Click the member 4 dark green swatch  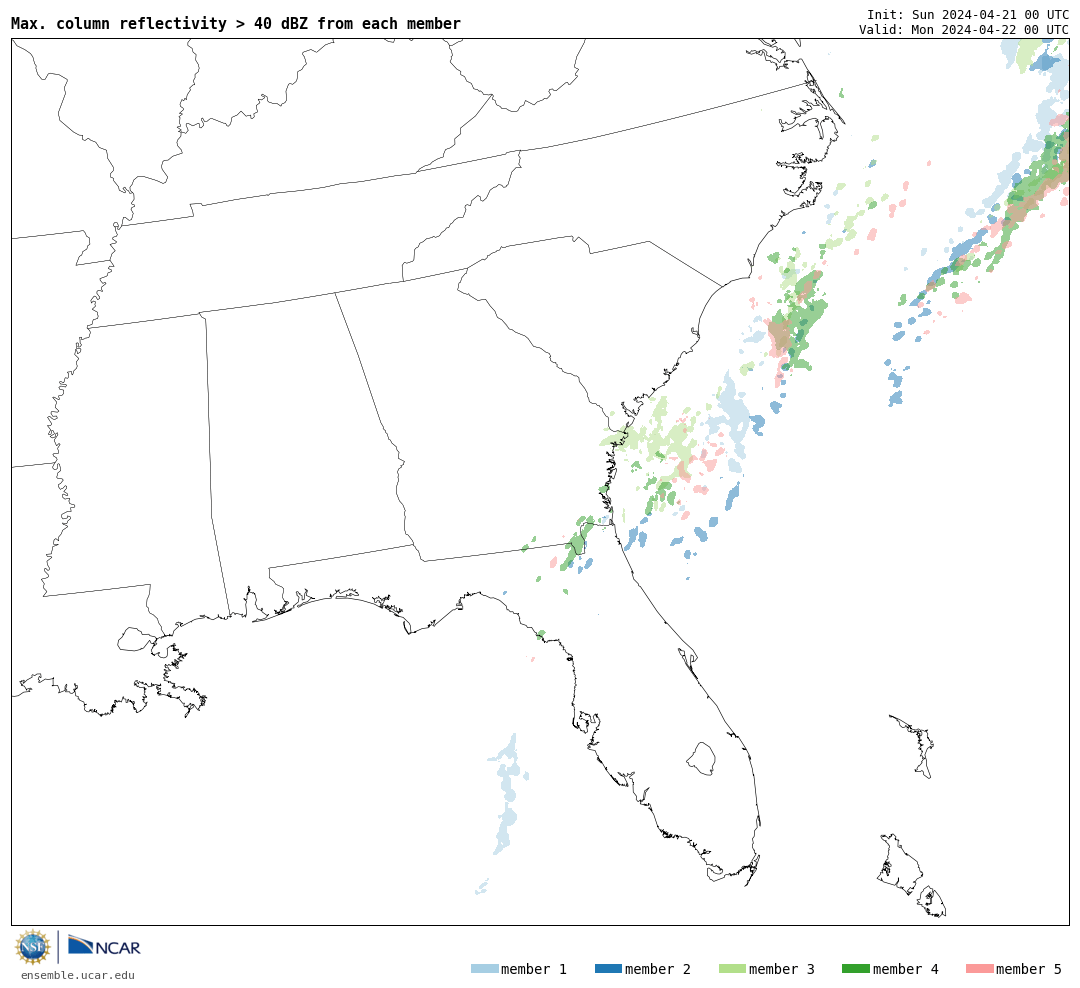click(x=855, y=969)
